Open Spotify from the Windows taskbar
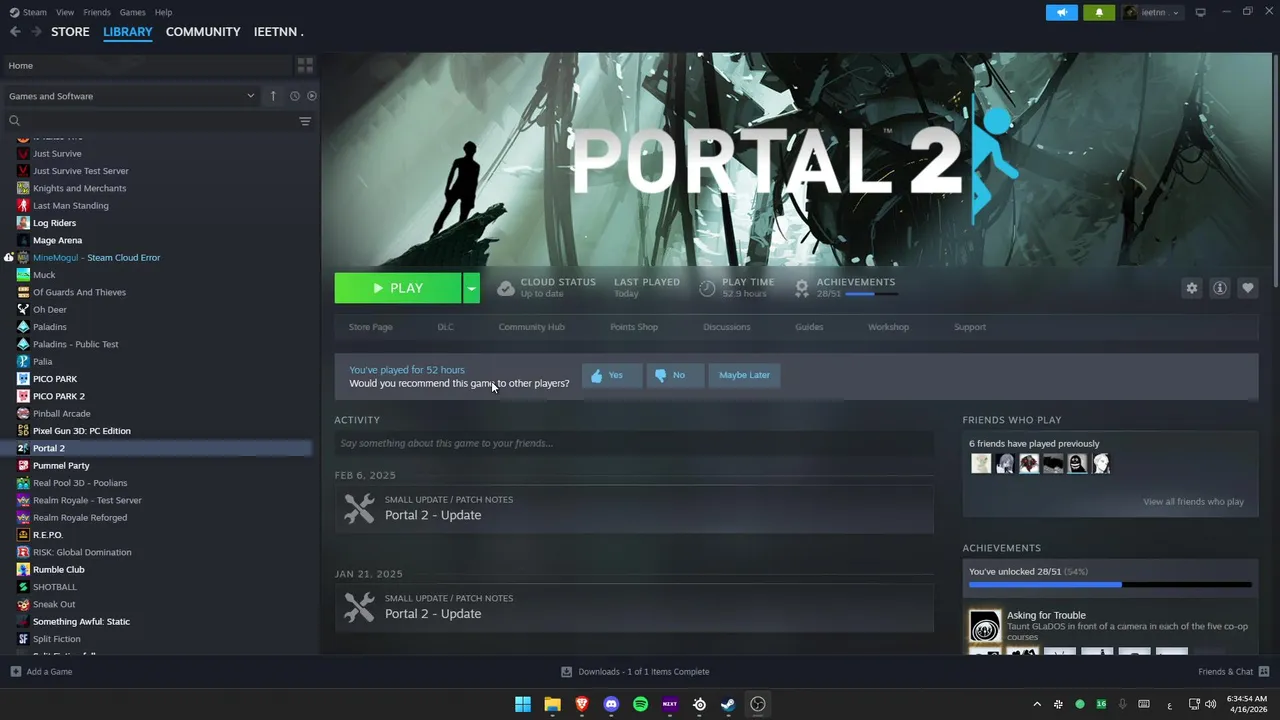Image resolution: width=1280 pixels, height=720 pixels. coord(641,704)
